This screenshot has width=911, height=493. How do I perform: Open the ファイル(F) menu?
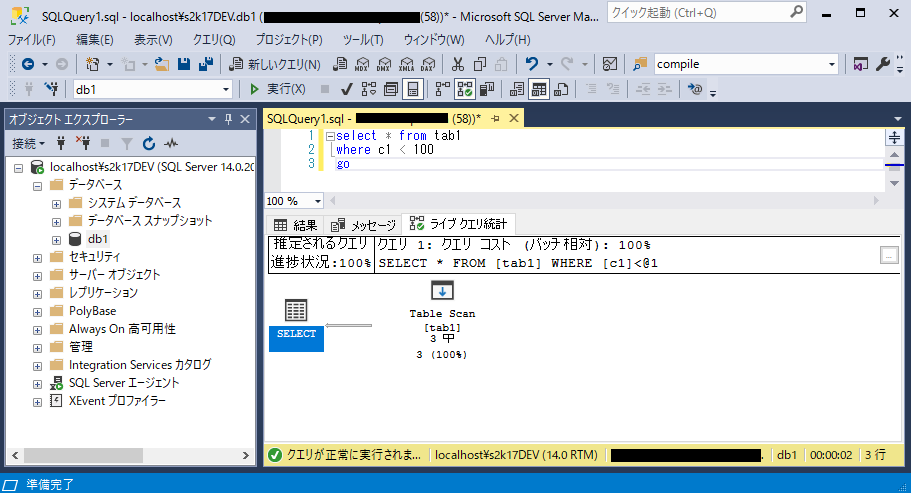click(31, 39)
